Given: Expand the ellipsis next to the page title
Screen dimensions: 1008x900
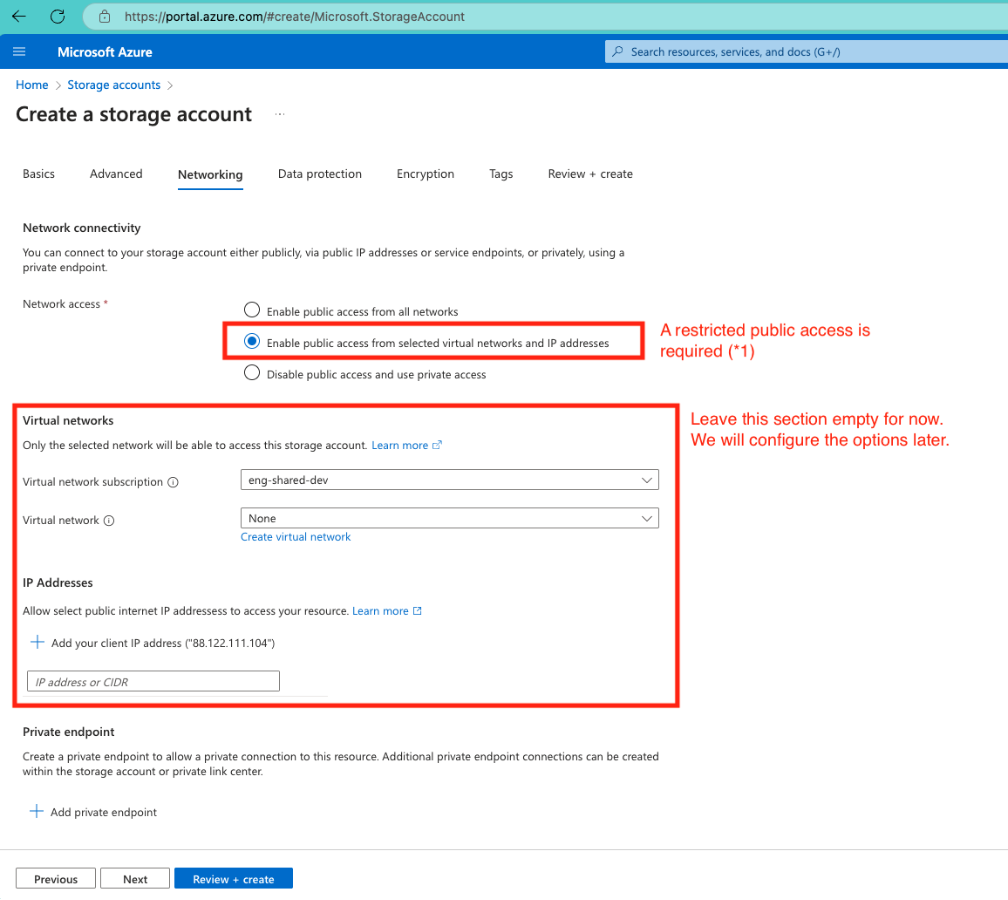Looking at the screenshot, I should click(x=280, y=113).
